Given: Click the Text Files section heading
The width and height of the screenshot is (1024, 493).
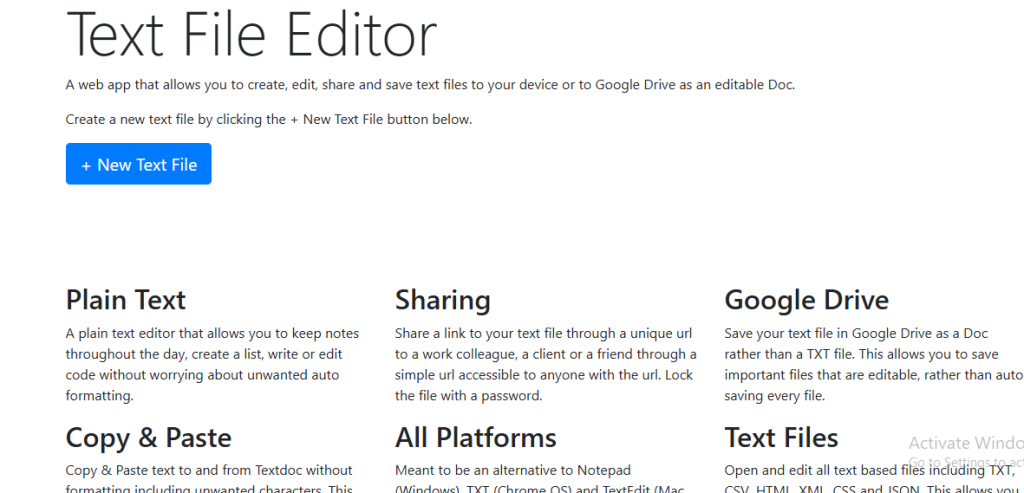Looking at the screenshot, I should click(781, 437).
